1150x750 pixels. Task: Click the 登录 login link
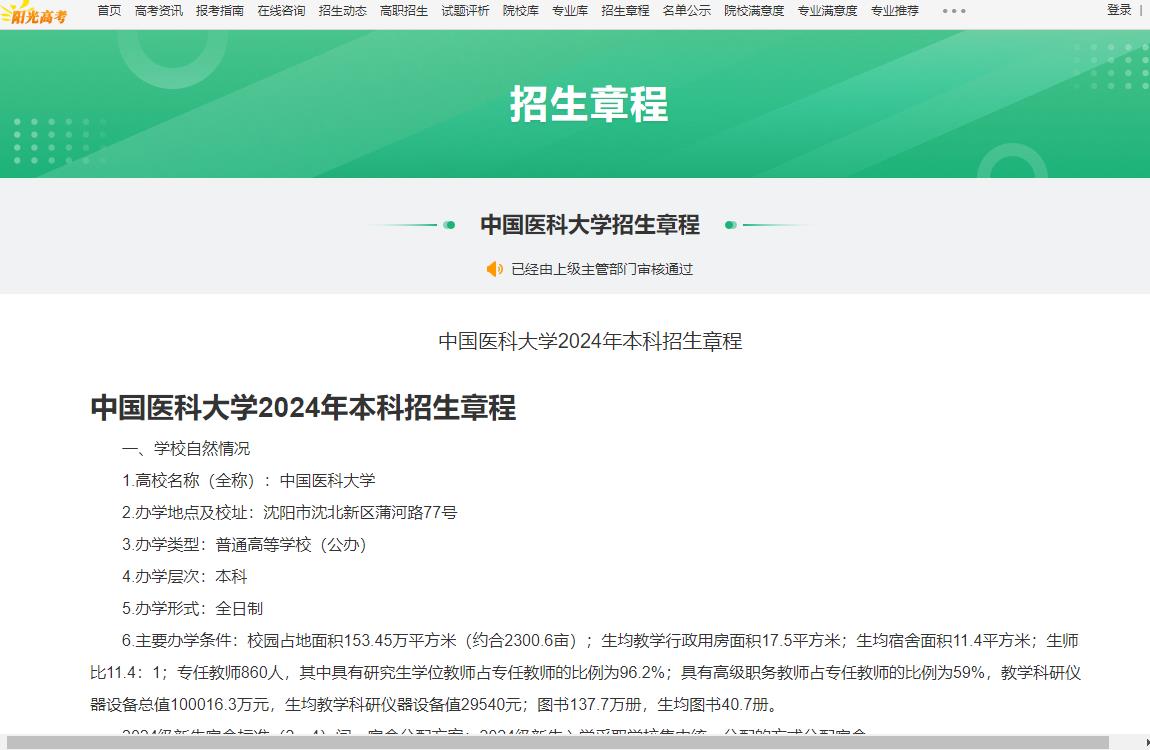tap(1119, 10)
